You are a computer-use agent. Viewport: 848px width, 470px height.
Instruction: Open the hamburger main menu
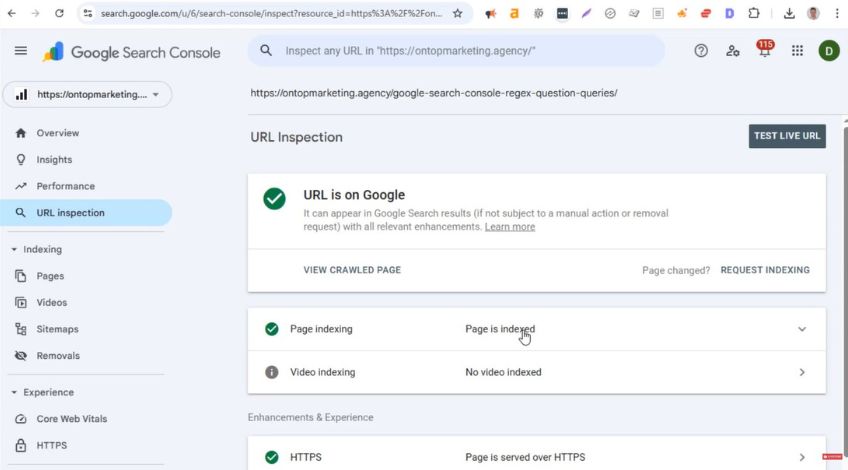(21, 51)
